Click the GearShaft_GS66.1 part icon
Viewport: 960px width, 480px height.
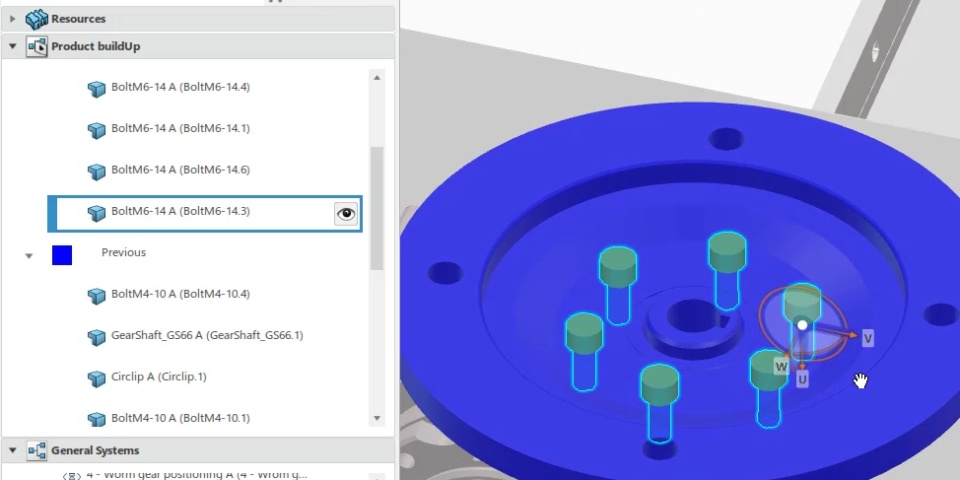[96, 337]
